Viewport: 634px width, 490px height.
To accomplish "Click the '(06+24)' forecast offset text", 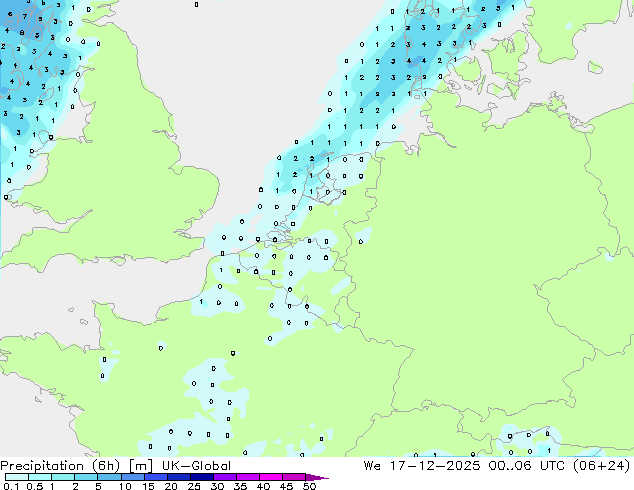I will click(601, 466).
